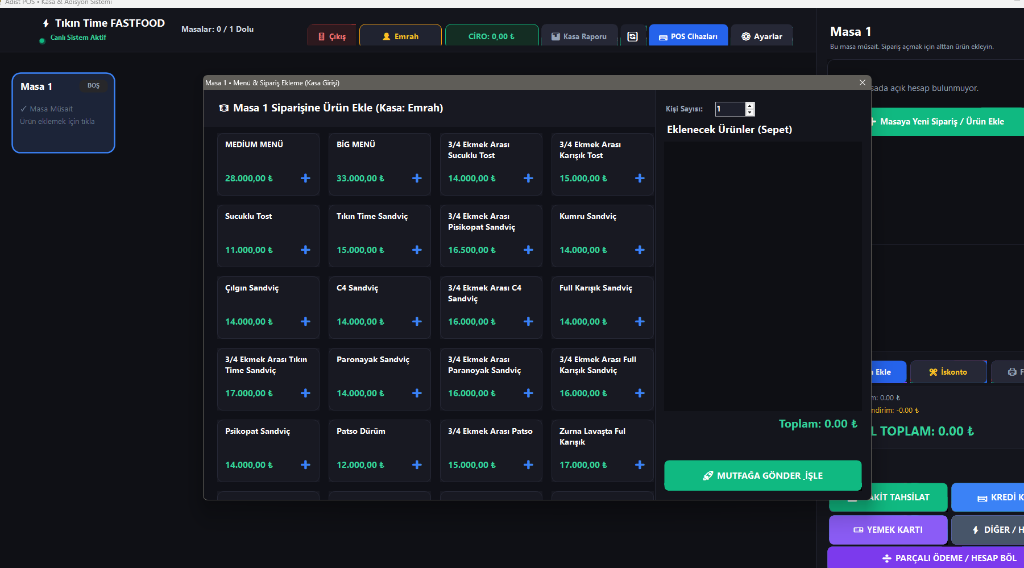Click the BOŞ badge on Masa 1

tap(93, 86)
